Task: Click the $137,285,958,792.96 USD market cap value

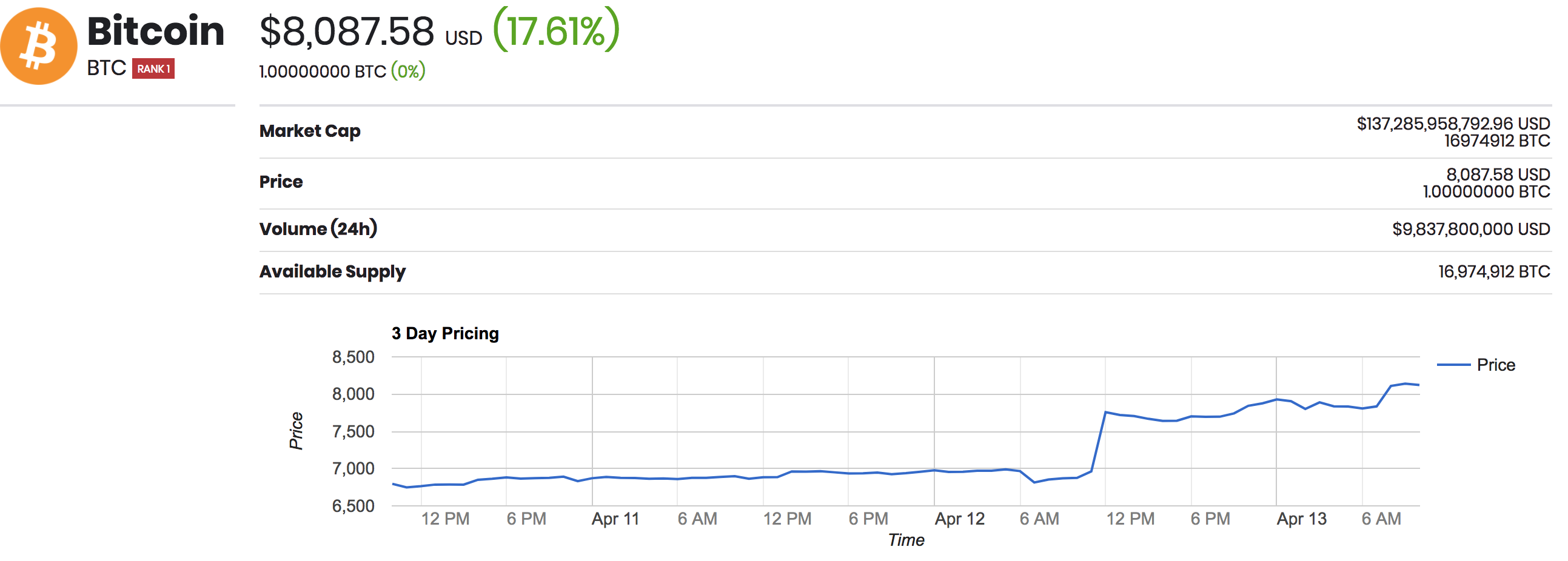Action: point(1452,124)
